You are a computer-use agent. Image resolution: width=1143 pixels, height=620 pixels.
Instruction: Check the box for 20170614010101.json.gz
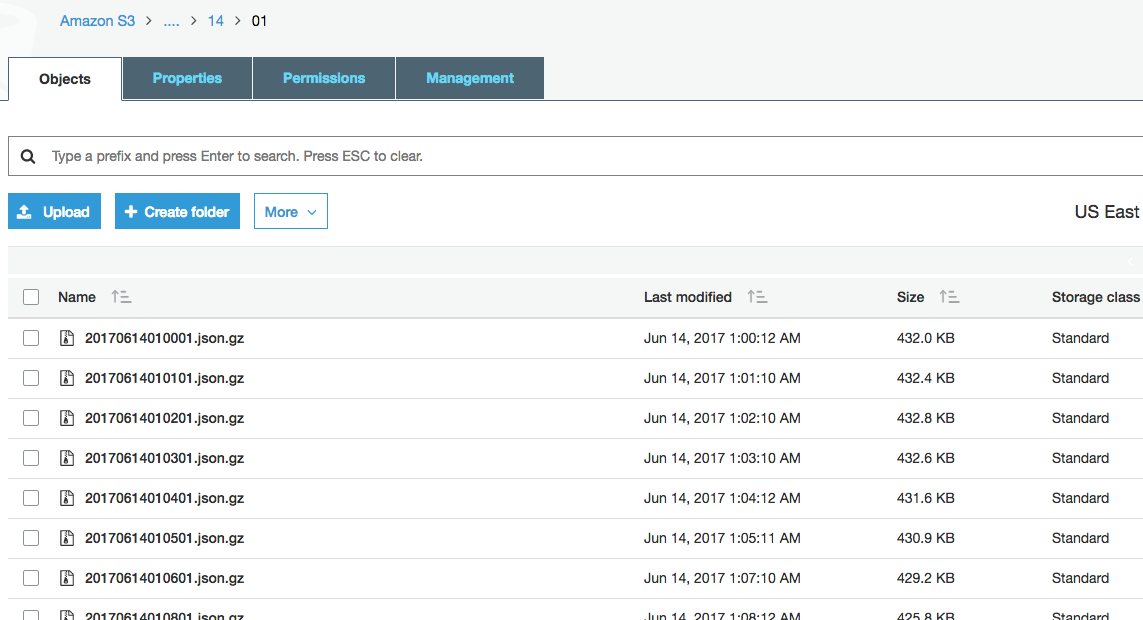pos(31,378)
